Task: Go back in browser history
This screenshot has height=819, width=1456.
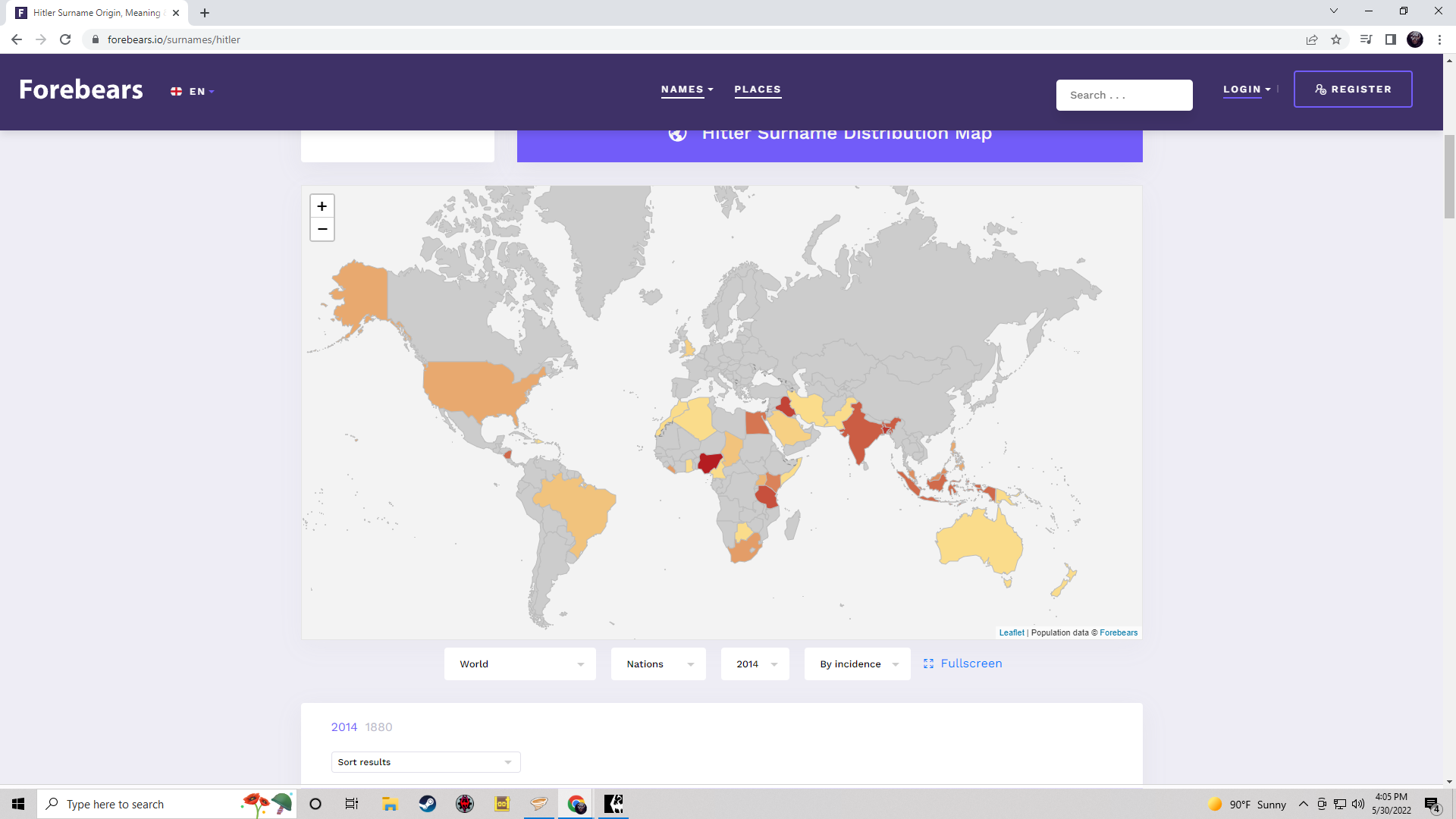Action: click(x=17, y=39)
